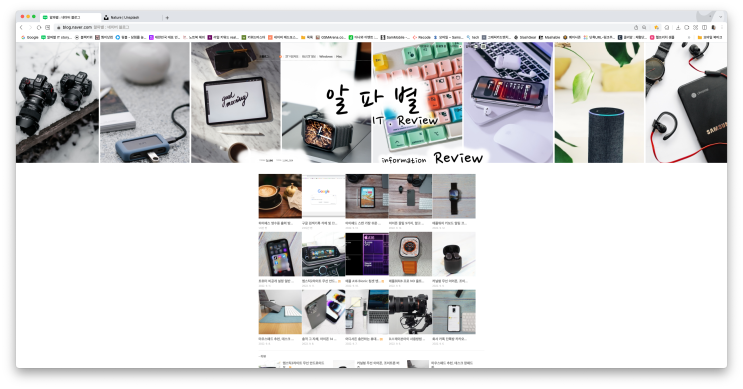Click the yellow extension icon in the toolbar

(x=656, y=27)
